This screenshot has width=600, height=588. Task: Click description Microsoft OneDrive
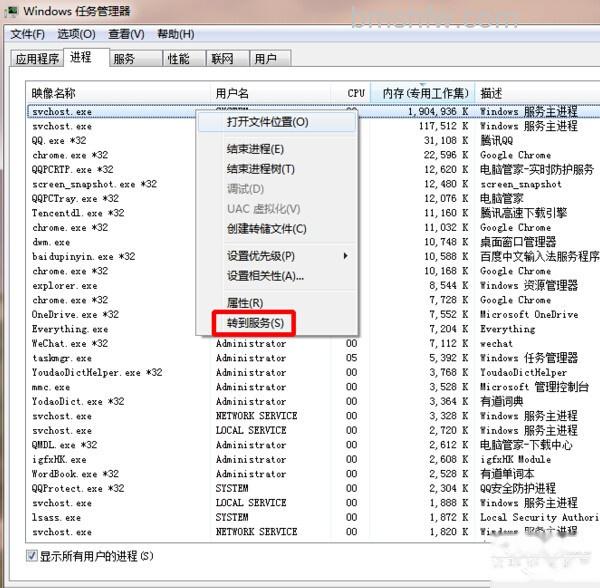click(529, 314)
